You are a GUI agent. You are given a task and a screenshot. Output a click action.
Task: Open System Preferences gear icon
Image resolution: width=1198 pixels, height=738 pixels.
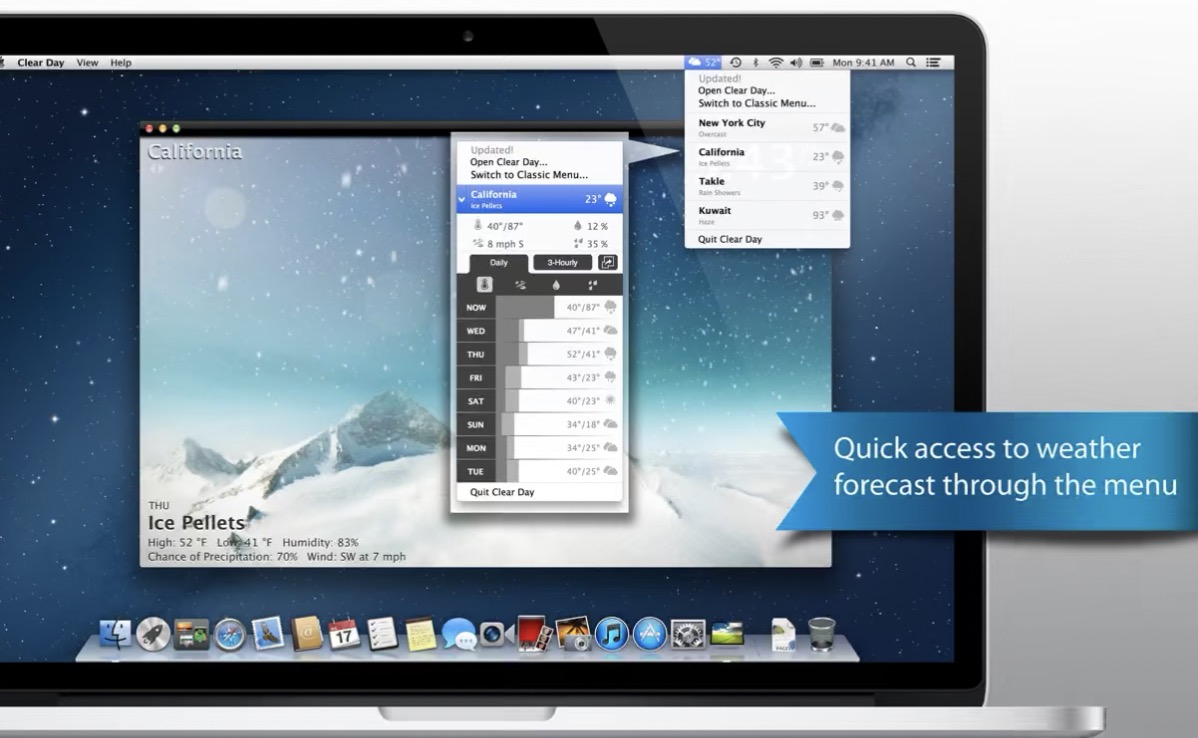tap(688, 635)
